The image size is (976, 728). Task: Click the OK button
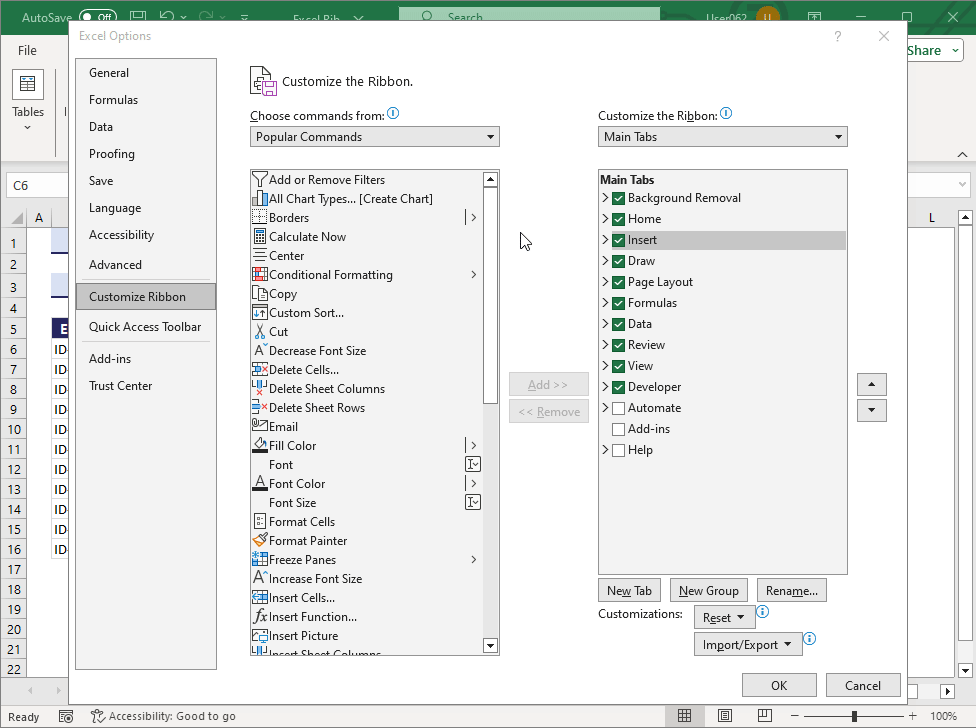pyautogui.click(x=779, y=685)
